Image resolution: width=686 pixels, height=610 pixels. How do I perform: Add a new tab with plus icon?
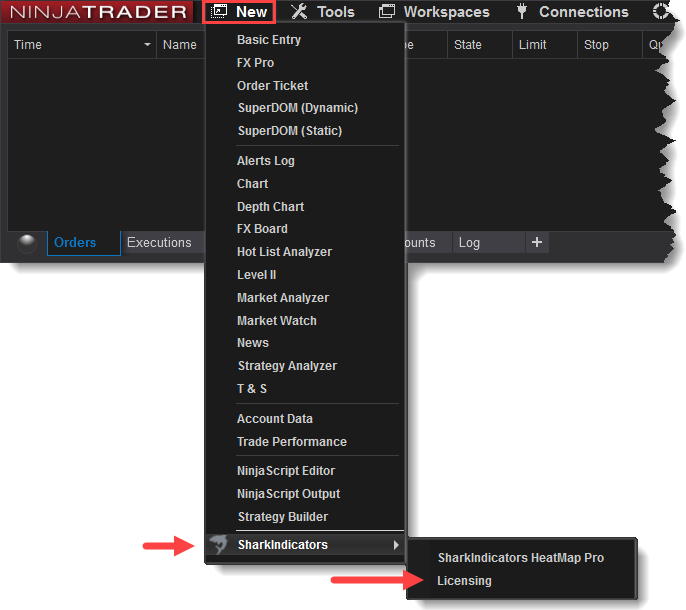(537, 242)
